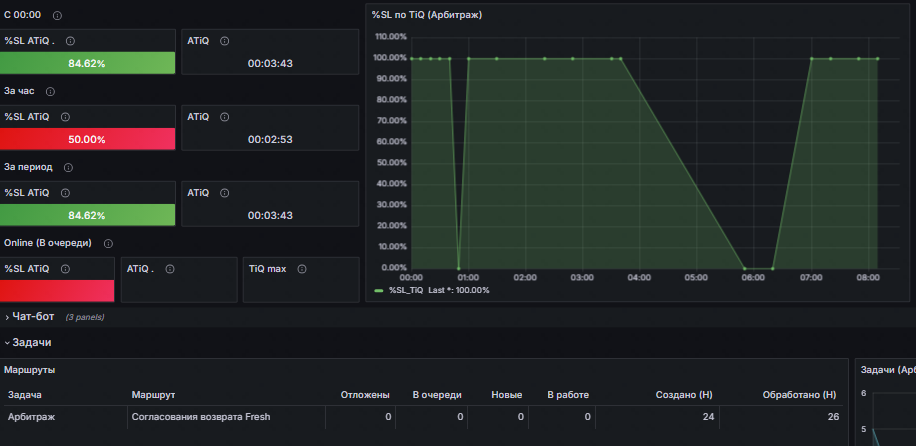Image resolution: width=916 pixels, height=446 pixels.
Task: Click info icon of "%SL ATiQ" panel under За период
Action: pyautogui.click(x=68, y=192)
